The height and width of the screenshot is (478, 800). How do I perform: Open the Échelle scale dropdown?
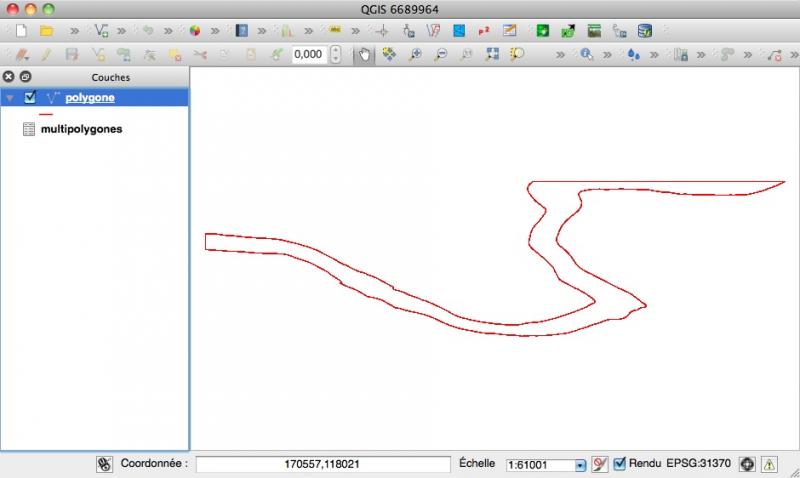pos(580,465)
